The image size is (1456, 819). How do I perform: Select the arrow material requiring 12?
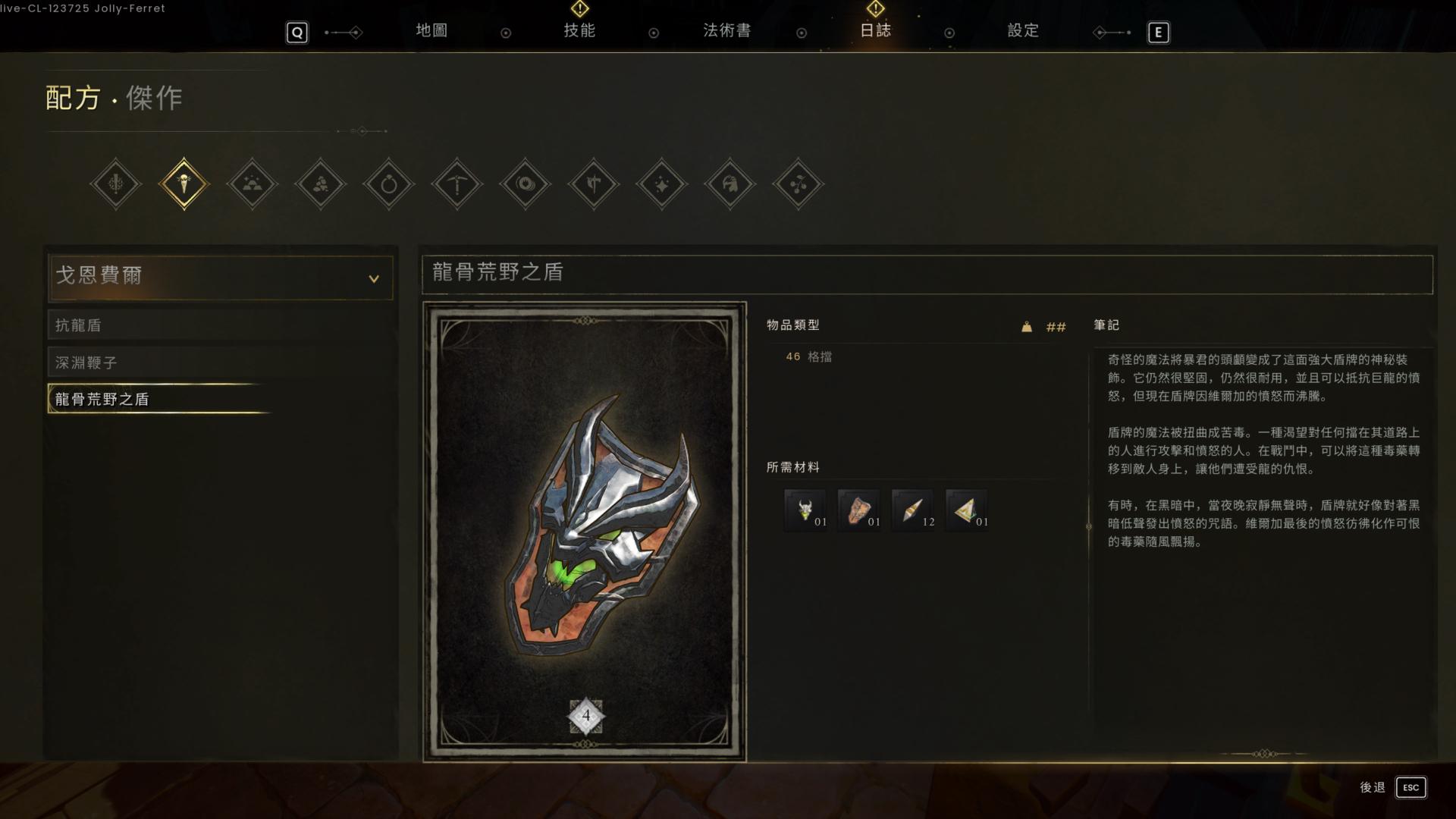point(913,510)
